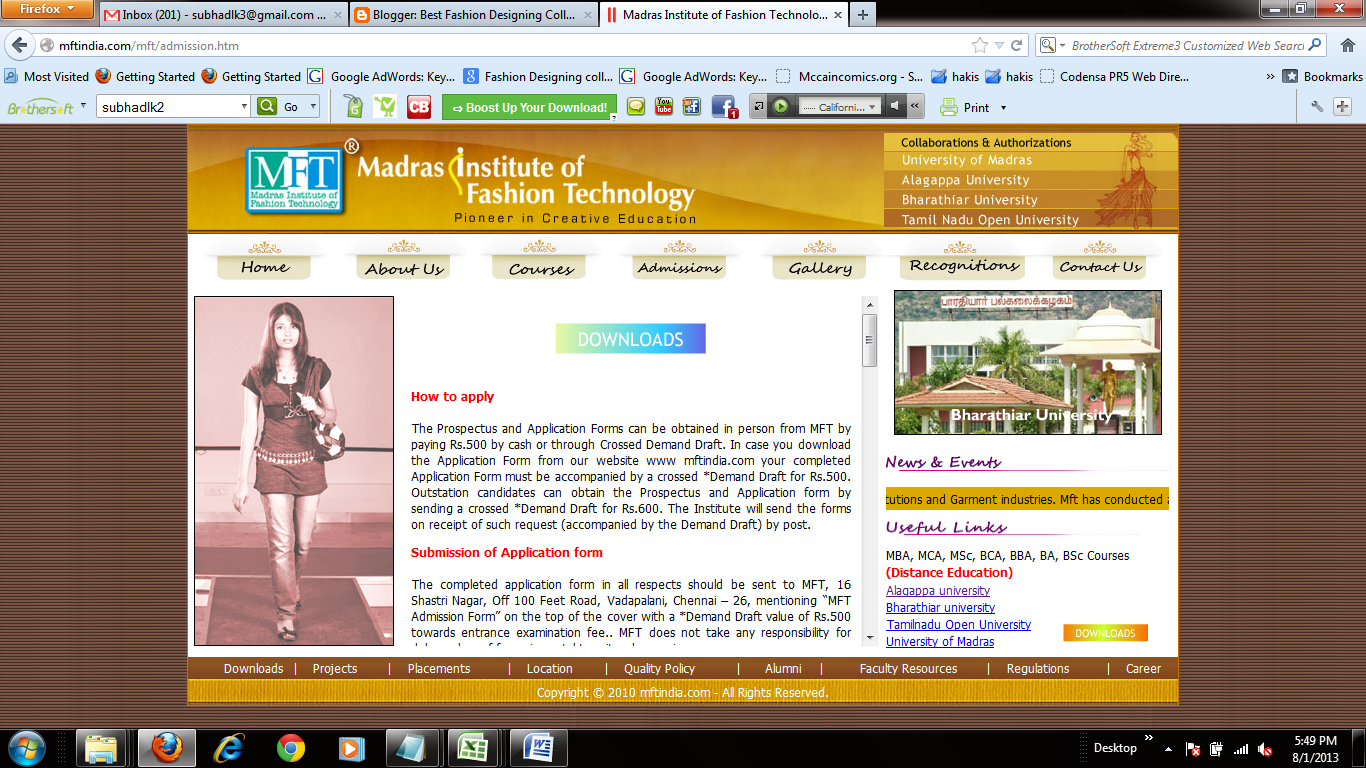Open Internet Explorer from taskbar
The image size is (1366, 768).
click(x=229, y=747)
